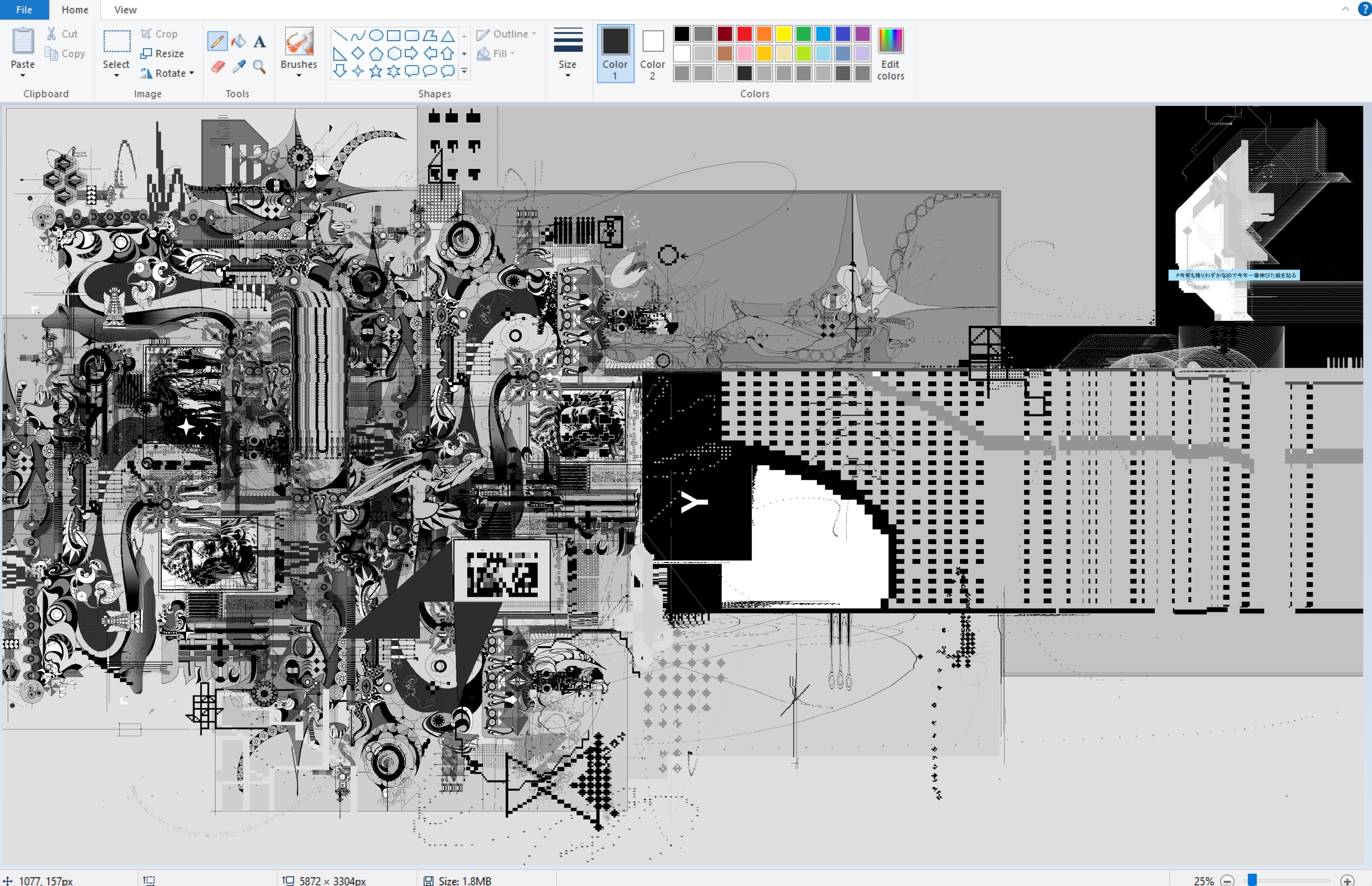
Task: Choose the oval shape
Action: [x=376, y=35]
